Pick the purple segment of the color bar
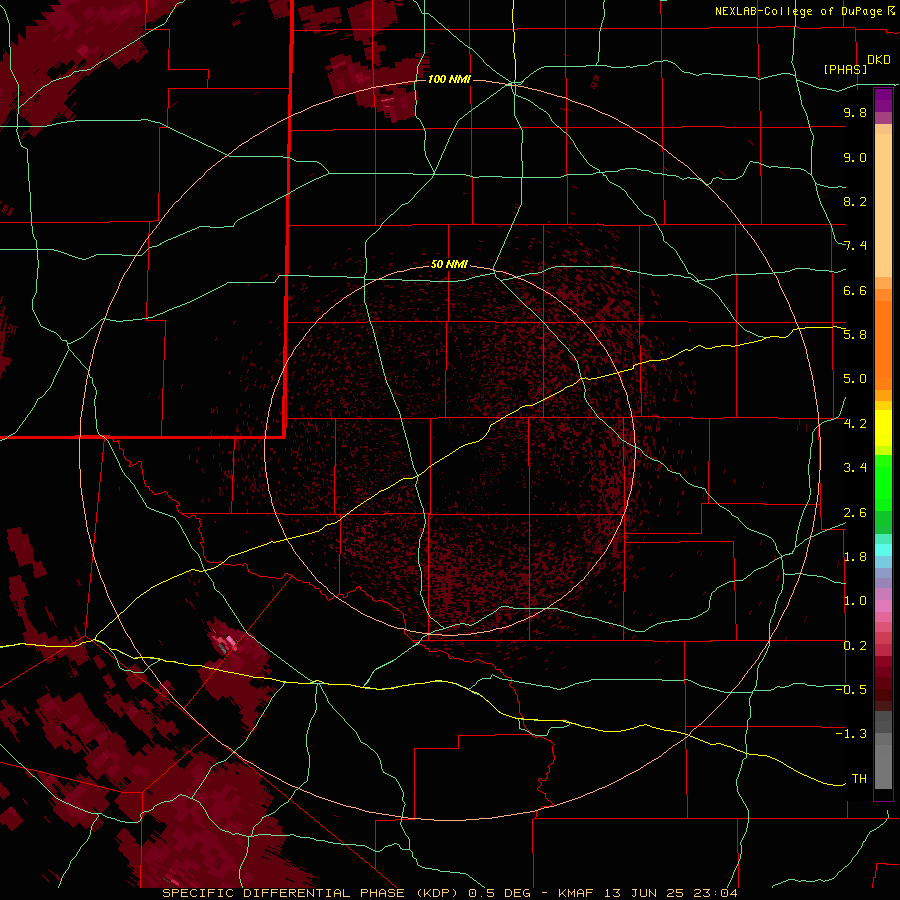The height and width of the screenshot is (900, 900). pos(883,100)
